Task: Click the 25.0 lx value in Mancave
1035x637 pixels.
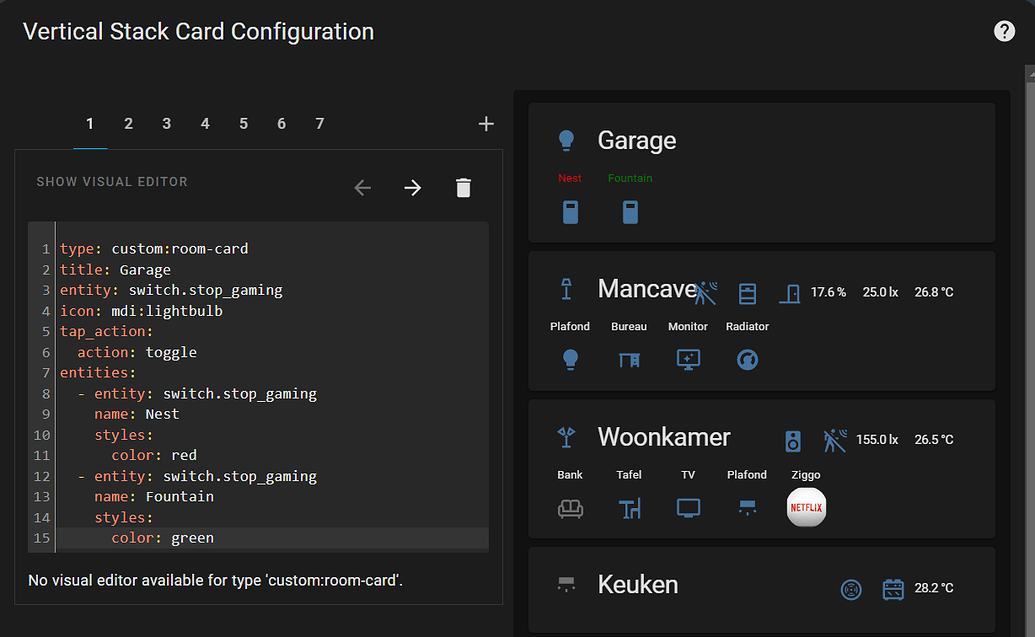Action: (880, 292)
